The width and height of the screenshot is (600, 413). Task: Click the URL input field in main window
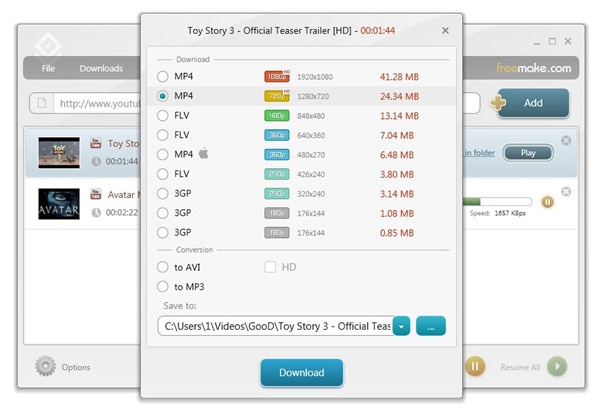(x=97, y=103)
